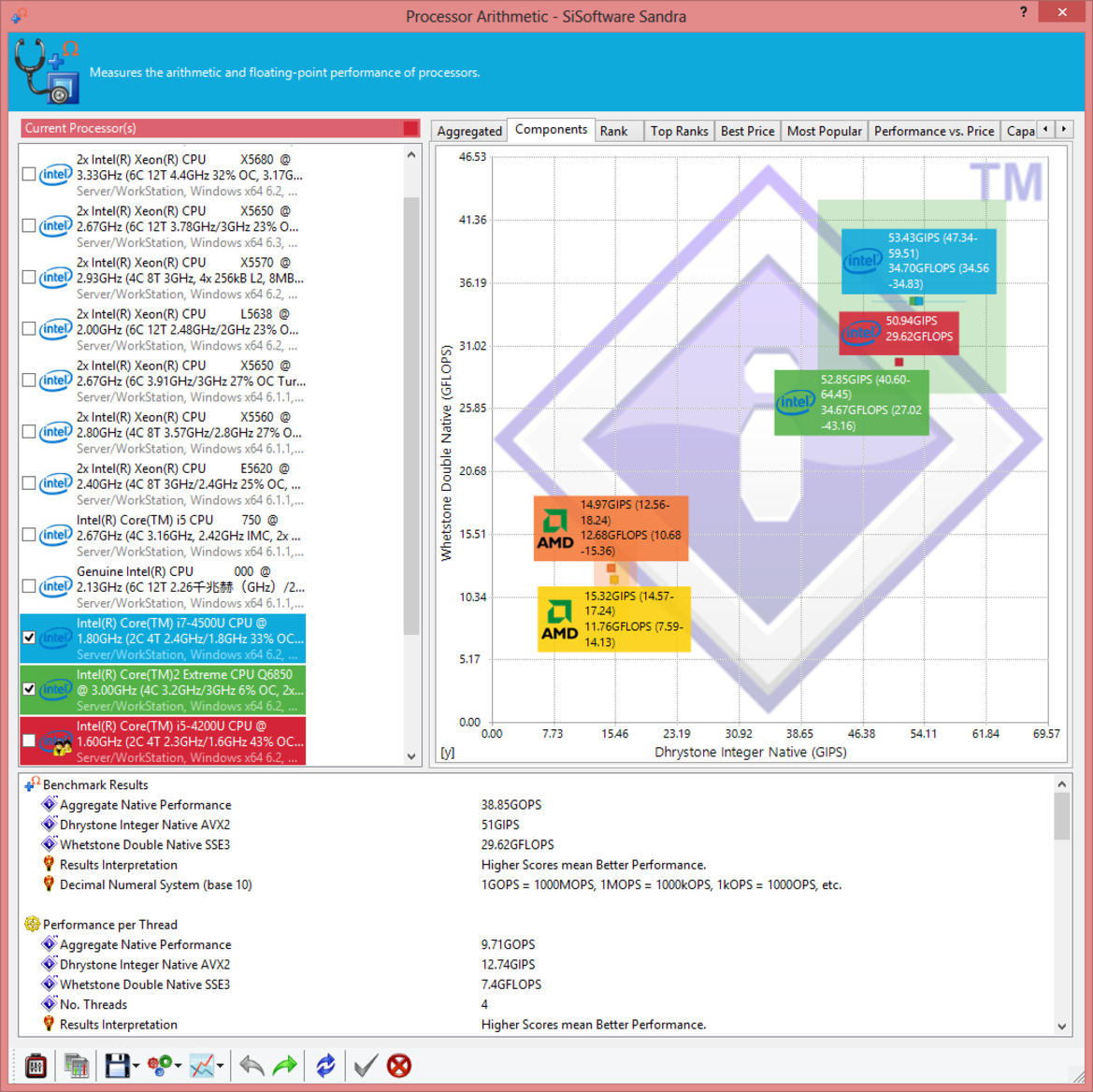Image resolution: width=1093 pixels, height=1092 pixels.
Task: Select the Genuine Intel CPU 000 list entry
Action: (x=163, y=587)
